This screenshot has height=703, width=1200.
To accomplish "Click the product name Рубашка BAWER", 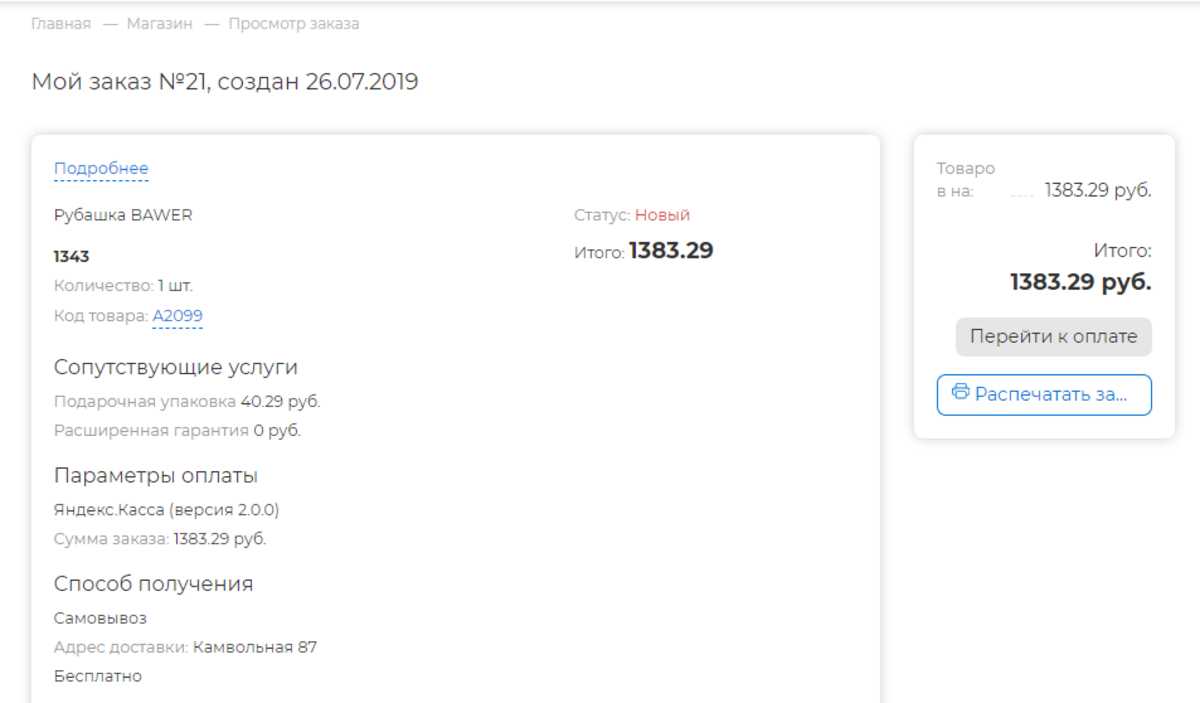I will pyautogui.click(x=123, y=215).
